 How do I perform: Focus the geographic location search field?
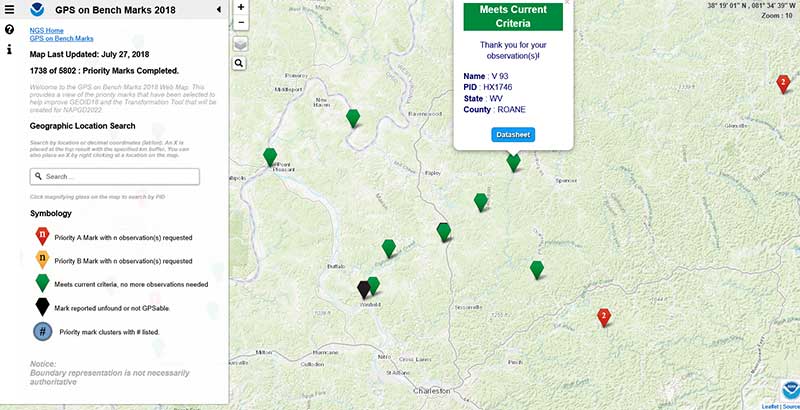coord(115,177)
